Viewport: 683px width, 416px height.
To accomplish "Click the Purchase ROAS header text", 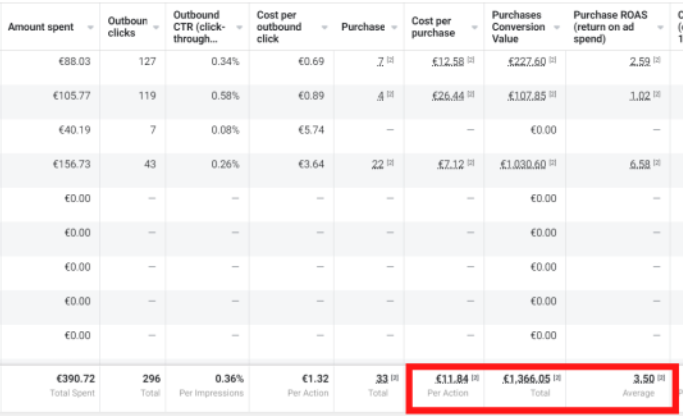I will tap(610, 27).
